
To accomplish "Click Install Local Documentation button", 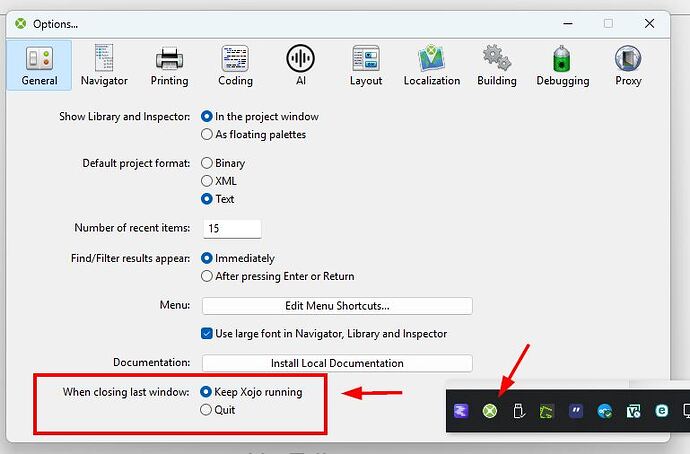I will click(337, 363).
